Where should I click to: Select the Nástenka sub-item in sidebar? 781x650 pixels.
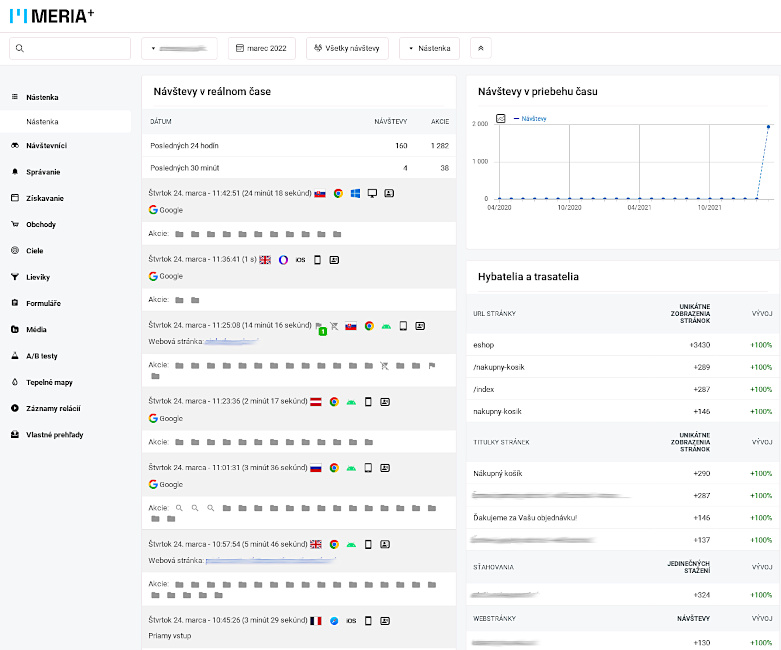(x=65, y=122)
